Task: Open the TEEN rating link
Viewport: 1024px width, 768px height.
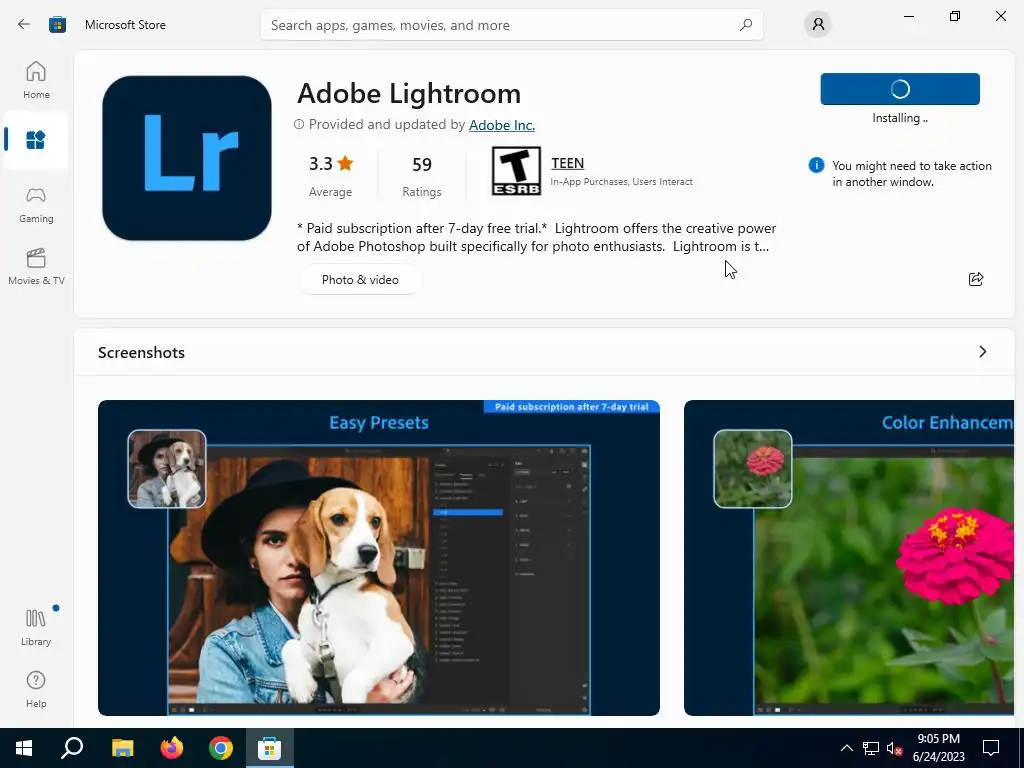Action: [x=568, y=163]
